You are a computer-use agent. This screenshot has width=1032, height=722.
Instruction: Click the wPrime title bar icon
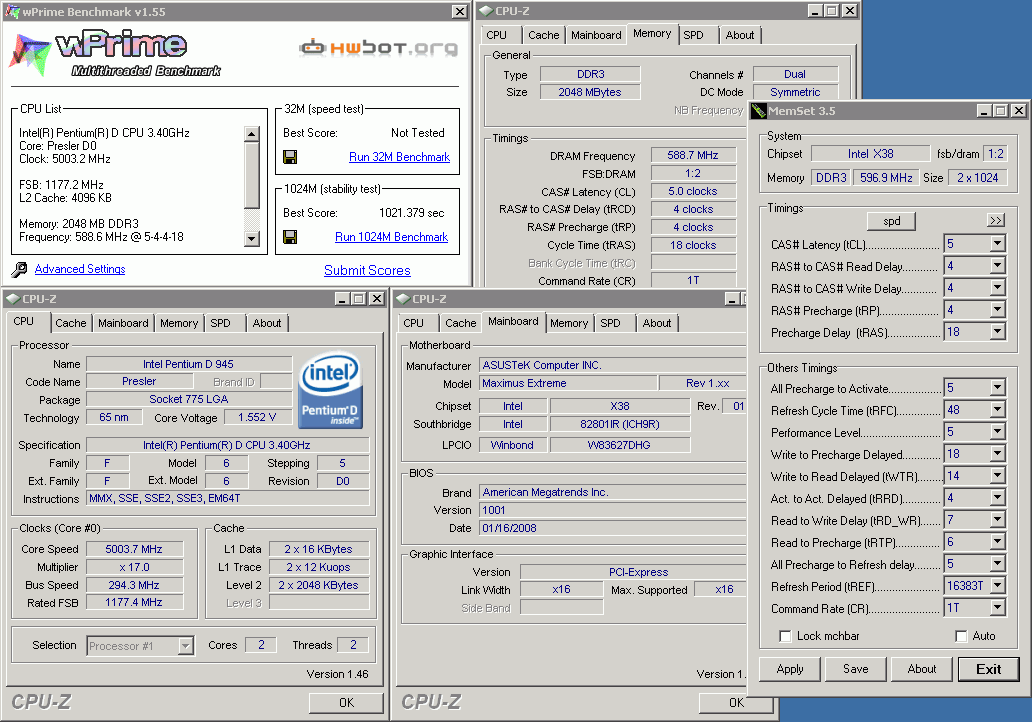click(x=12, y=11)
